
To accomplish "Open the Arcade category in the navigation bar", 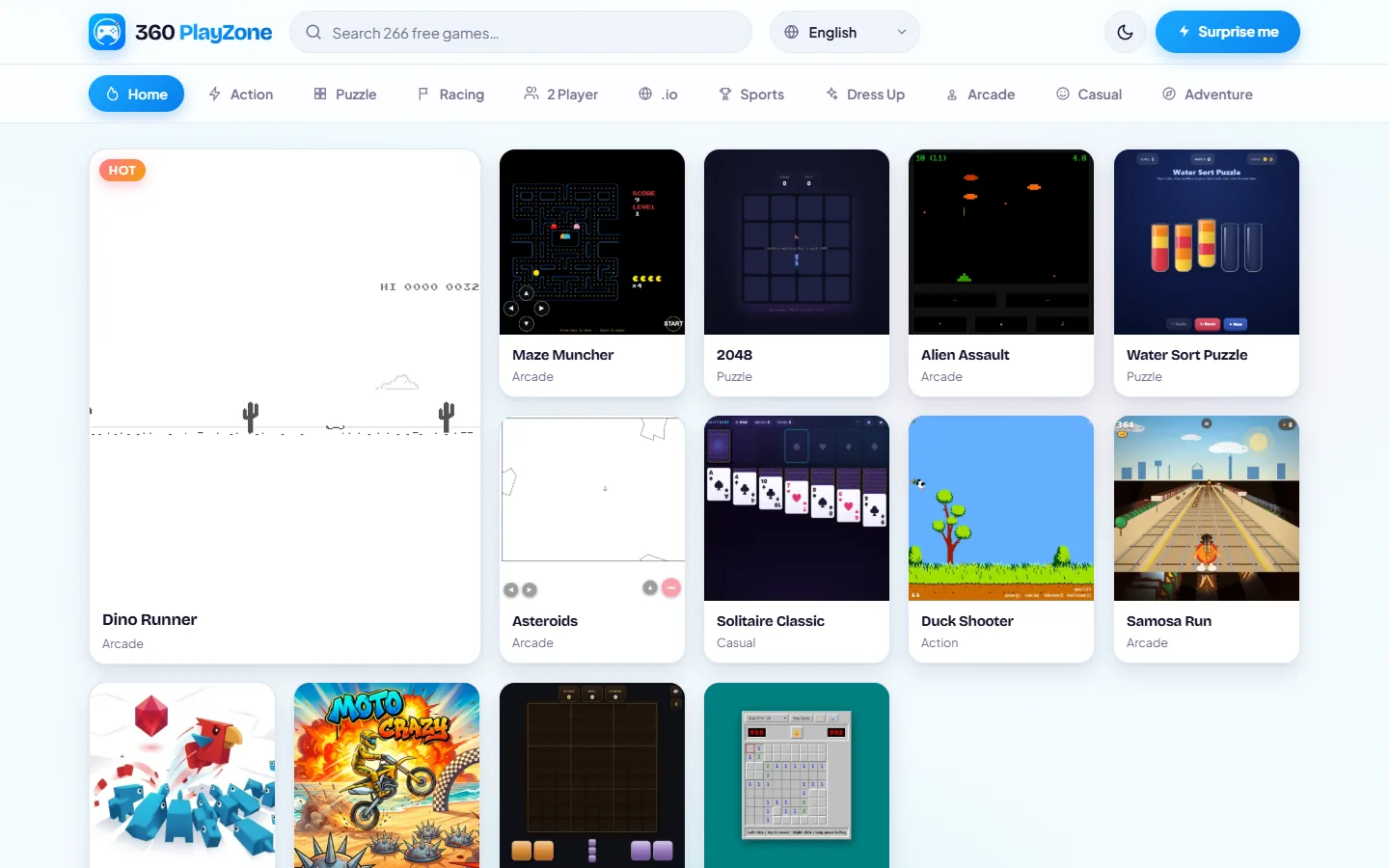I will coord(980,94).
